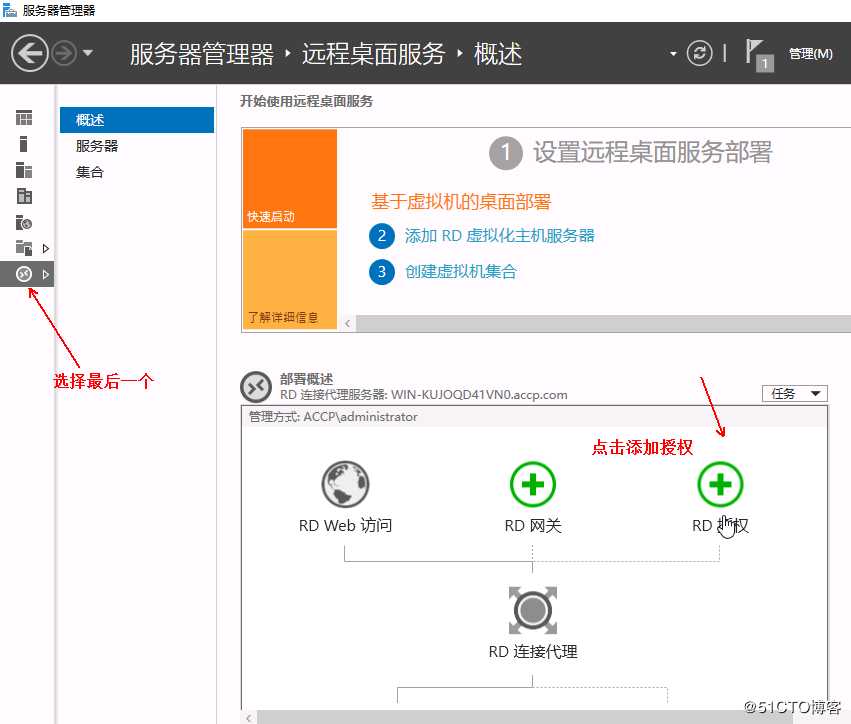Click RD 连接代理服务器 server name text
Image resolution: width=851 pixels, height=724 pixels.
coord(424,395)
